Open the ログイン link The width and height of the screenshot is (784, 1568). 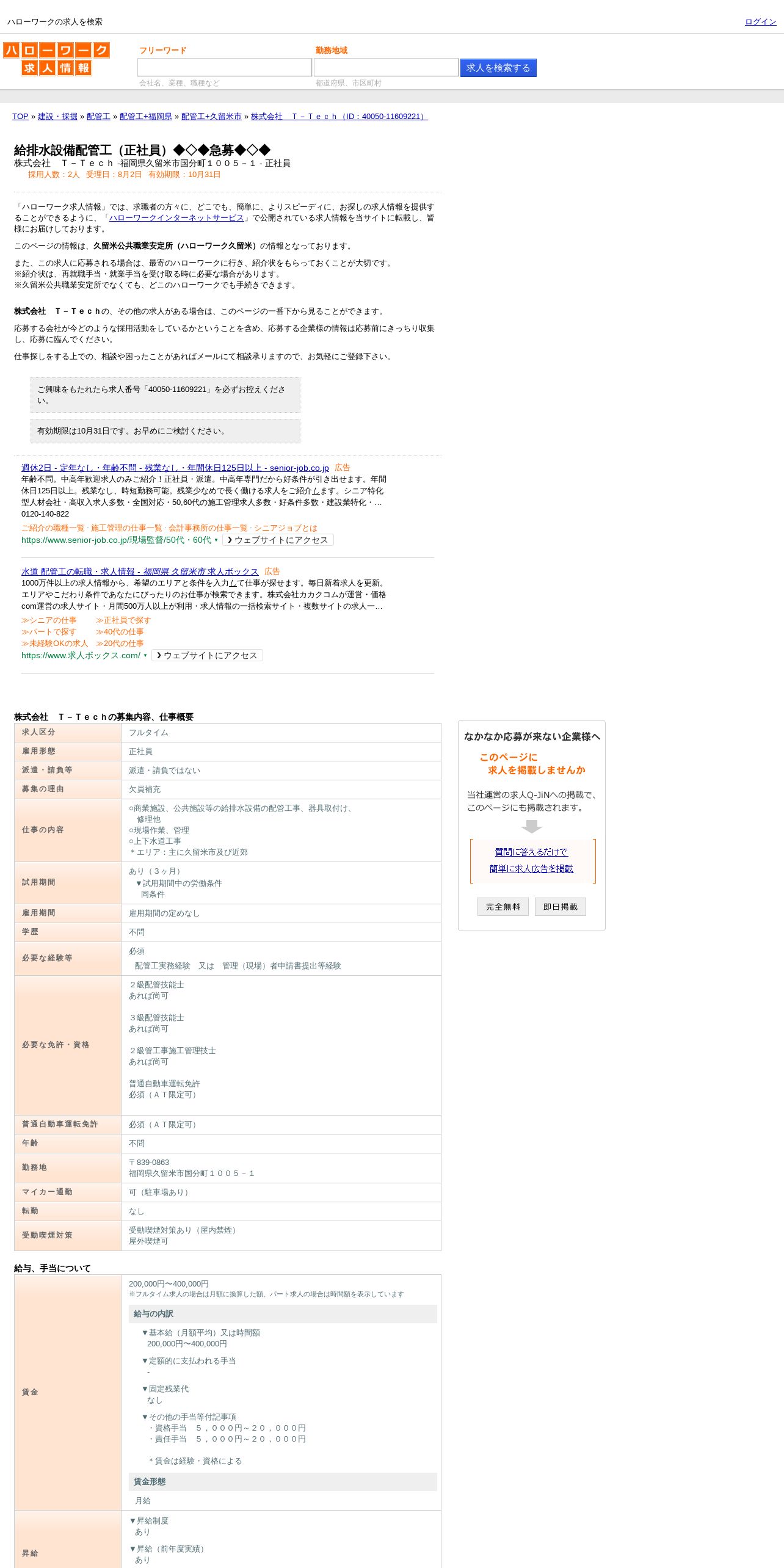[x=760, y=22]
